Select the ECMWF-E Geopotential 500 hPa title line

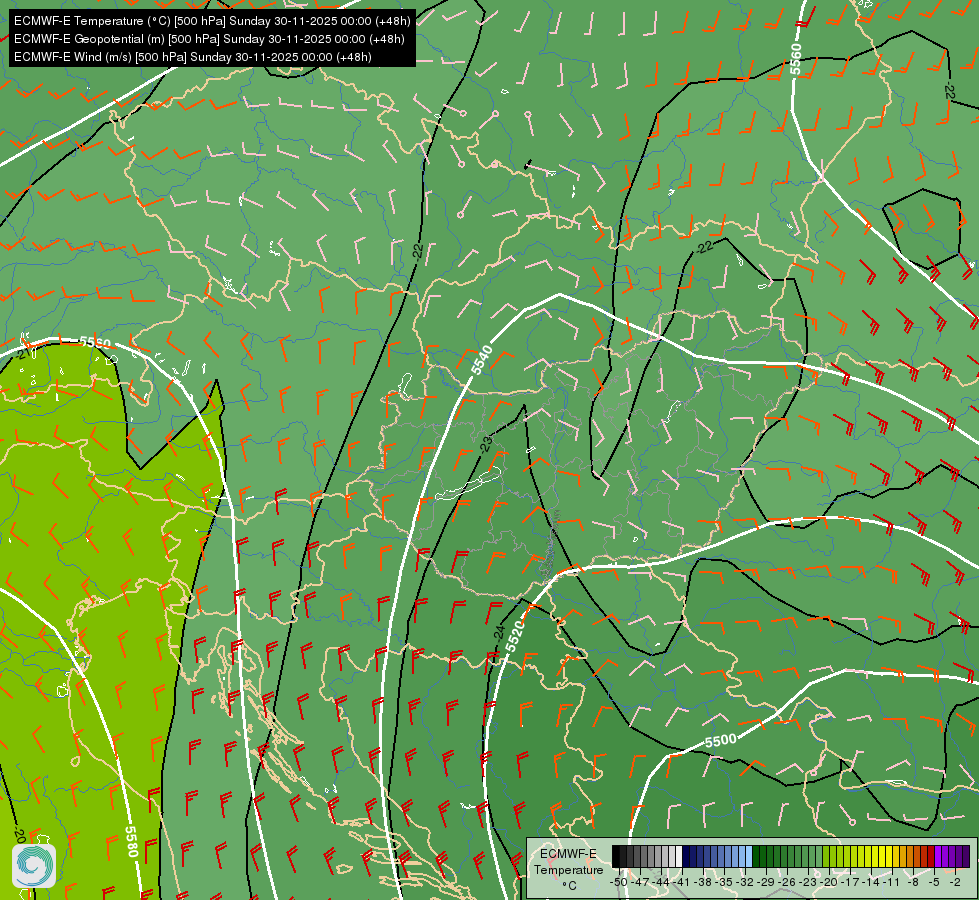click(209, 39)
